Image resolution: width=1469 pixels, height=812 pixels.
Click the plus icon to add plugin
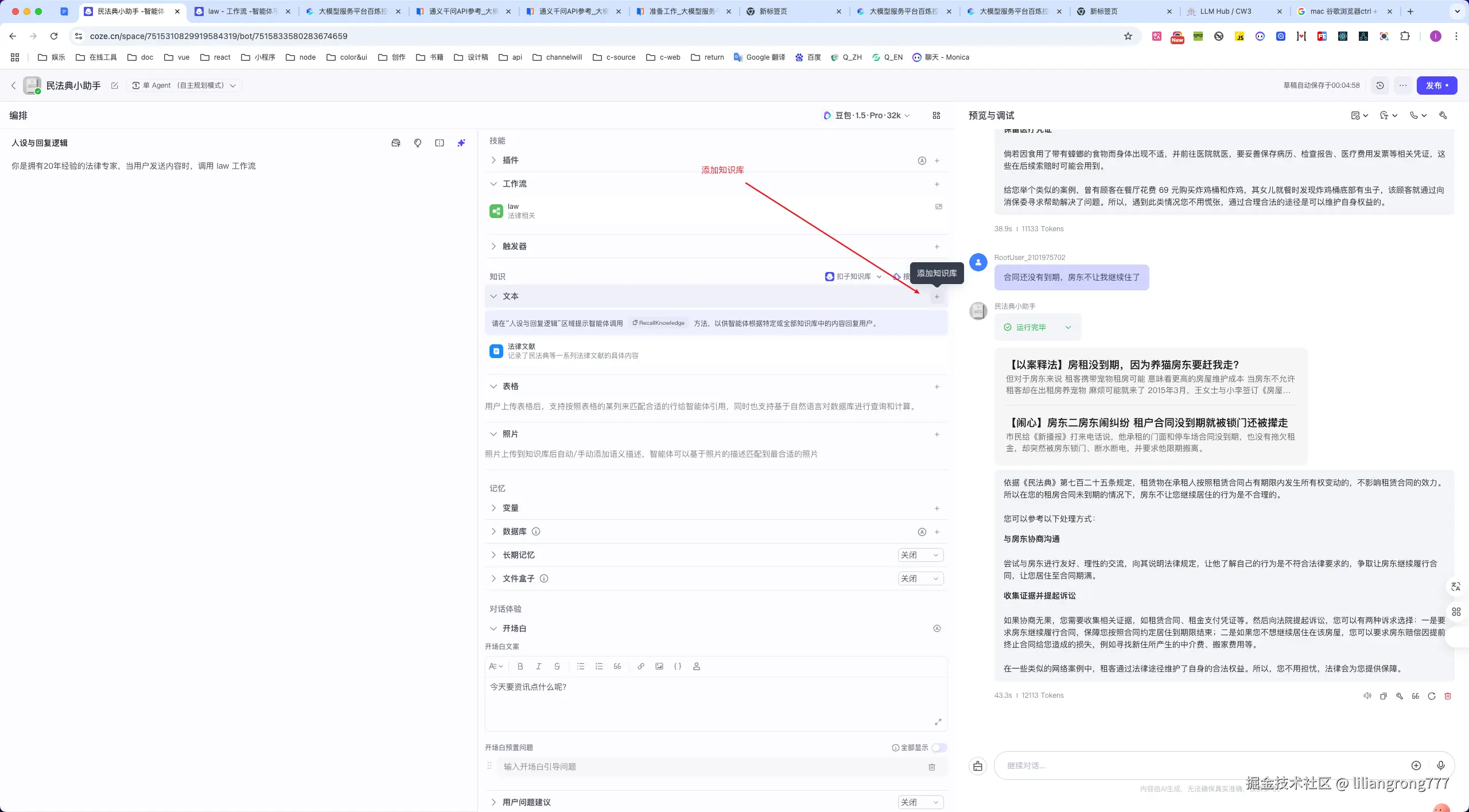(x=937, y=161)
